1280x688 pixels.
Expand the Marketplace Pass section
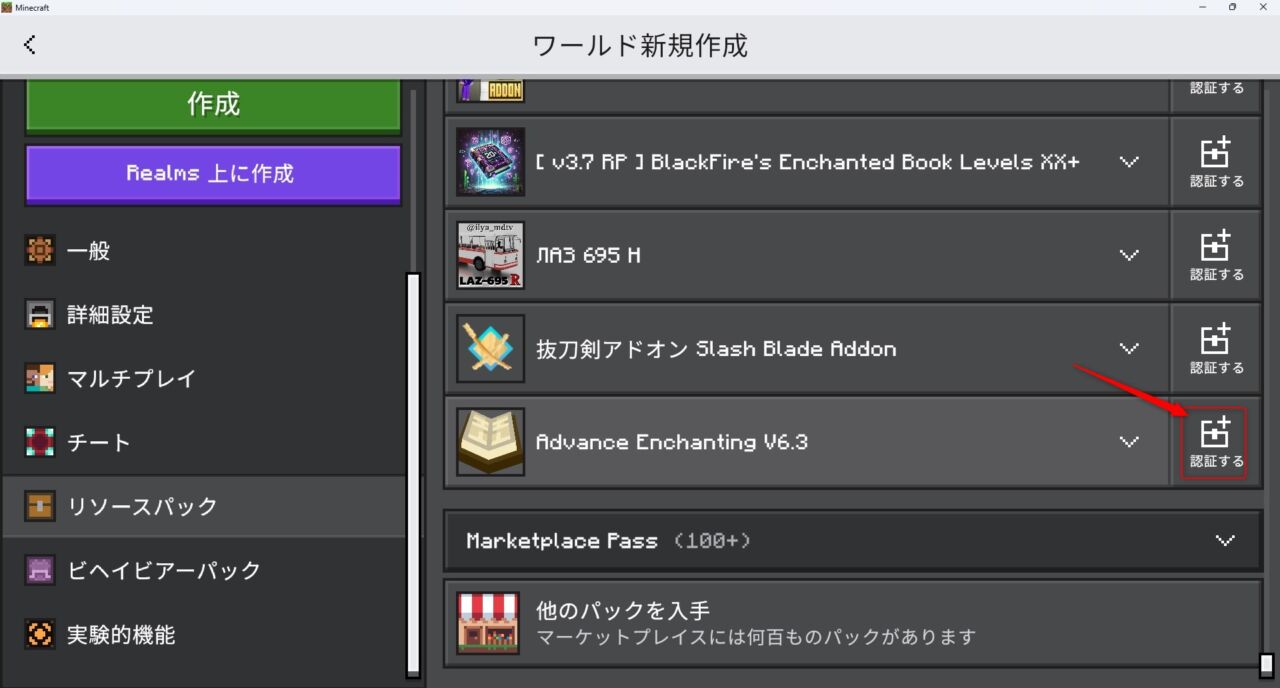[1225, 541]
